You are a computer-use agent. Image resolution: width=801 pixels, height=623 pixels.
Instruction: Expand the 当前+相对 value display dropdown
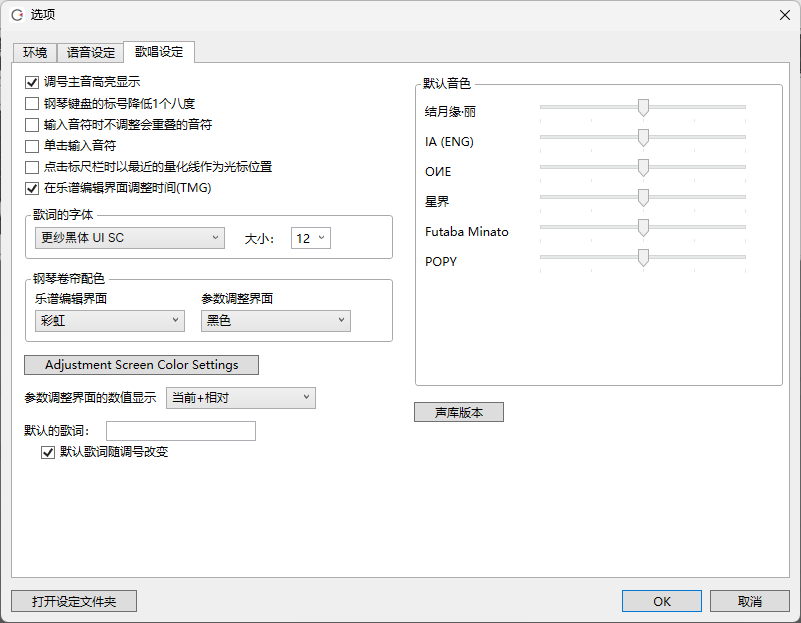tap(240, 398)
